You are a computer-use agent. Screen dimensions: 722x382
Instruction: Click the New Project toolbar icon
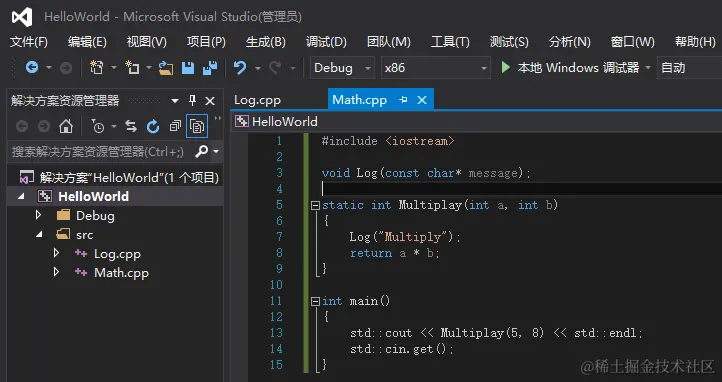[97, 68]
